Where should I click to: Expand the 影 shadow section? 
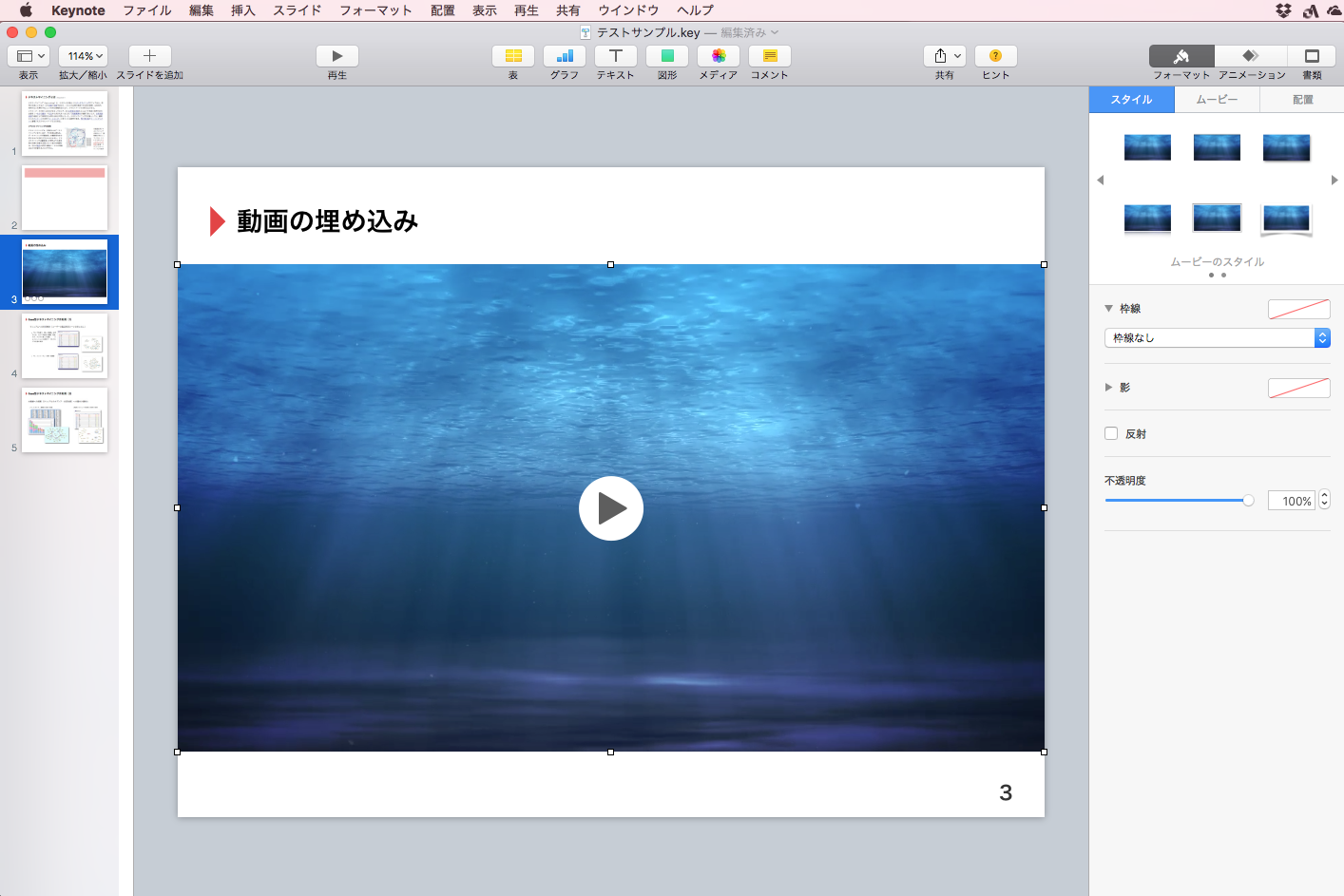[1108, 388]
